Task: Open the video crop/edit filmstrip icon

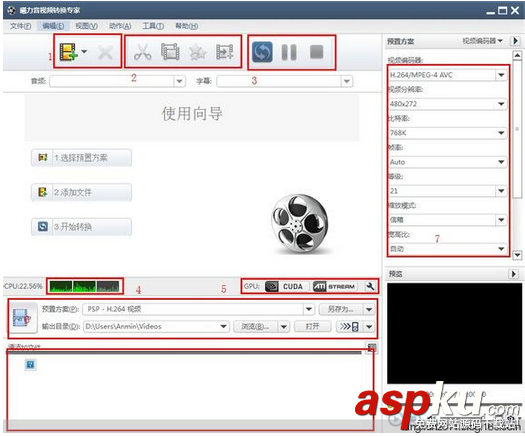Action: pos(170,52)
